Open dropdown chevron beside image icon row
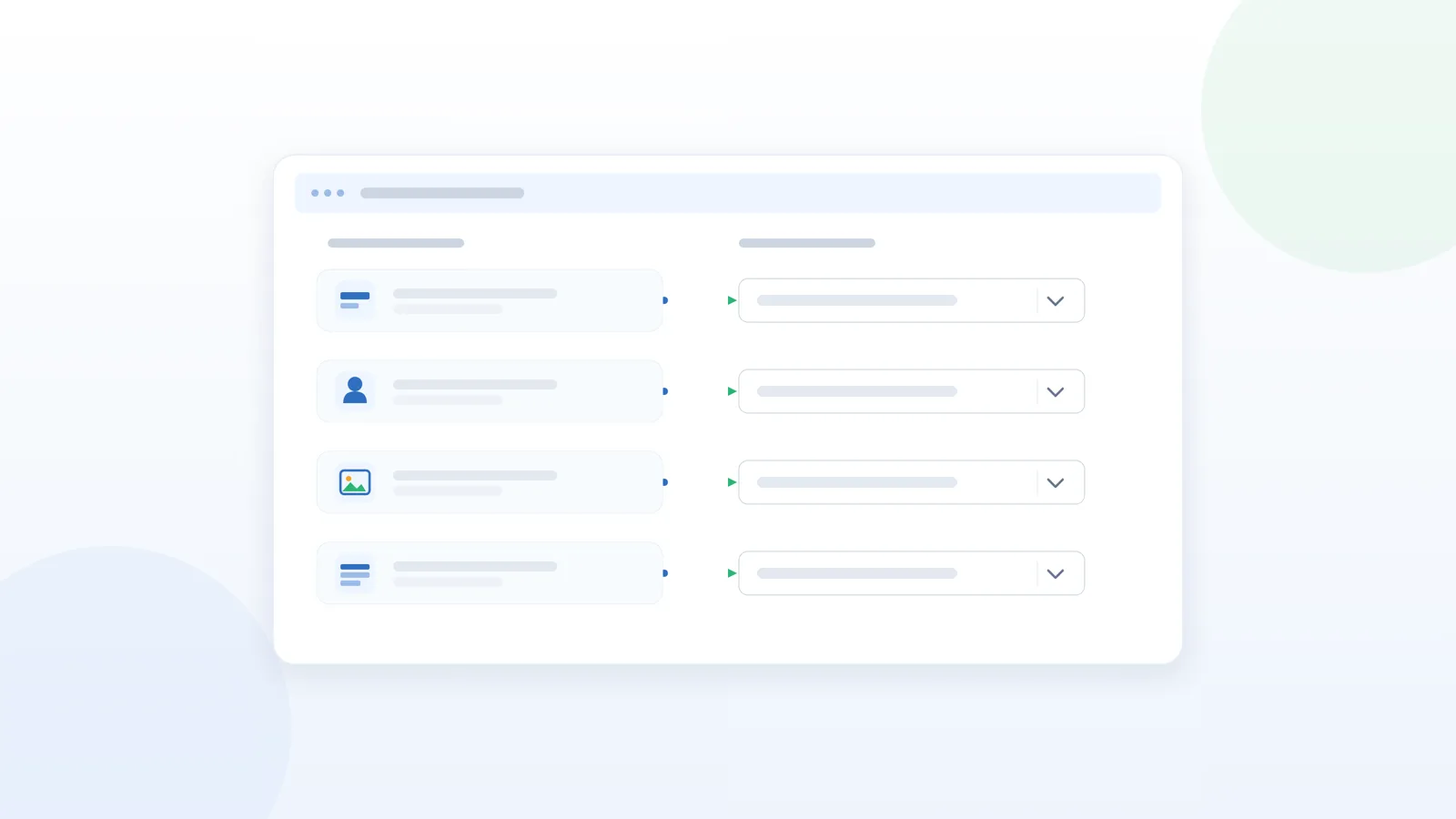 click(1056, 483)
